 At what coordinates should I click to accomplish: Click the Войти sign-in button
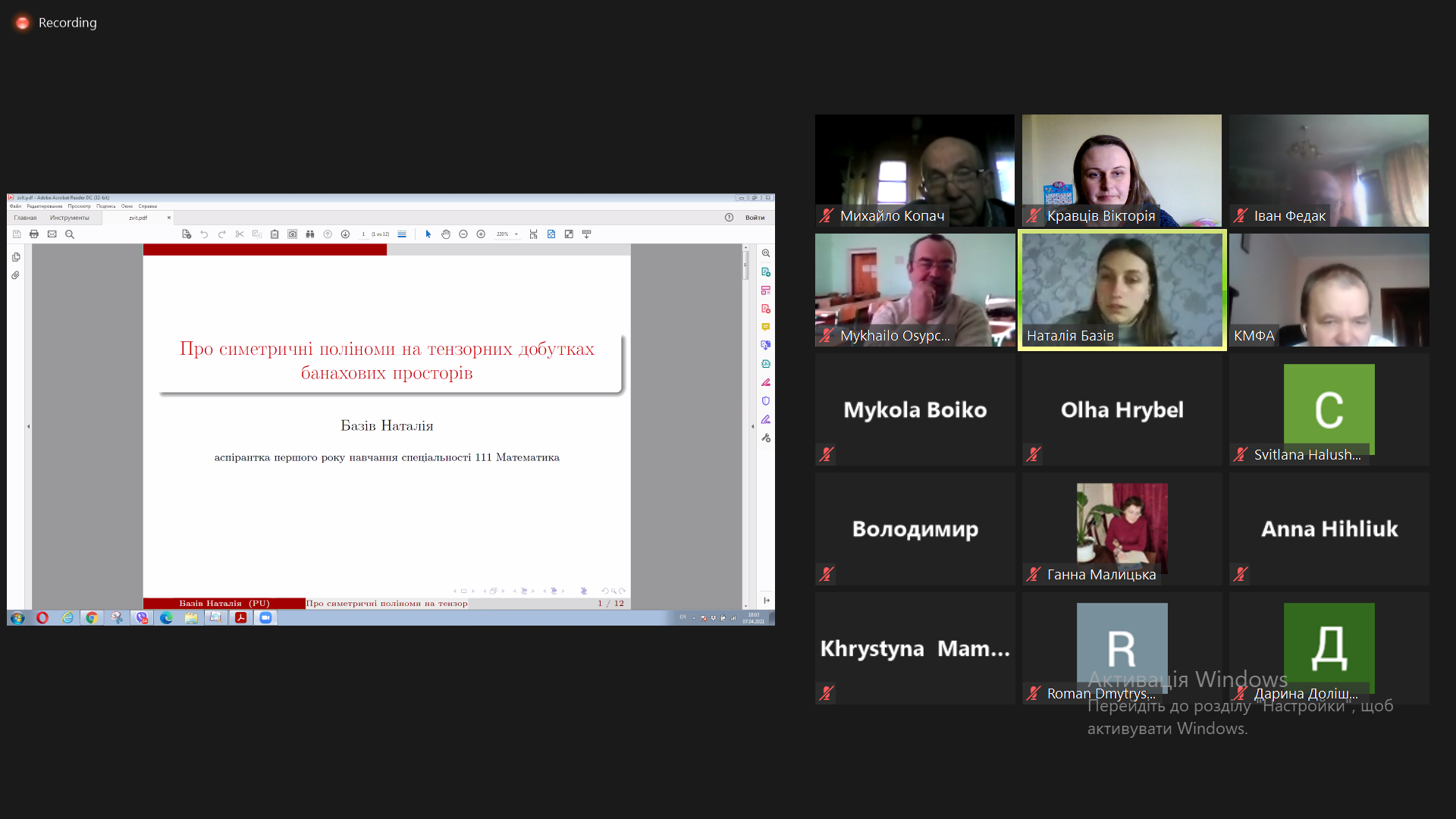tap(755, 218)
